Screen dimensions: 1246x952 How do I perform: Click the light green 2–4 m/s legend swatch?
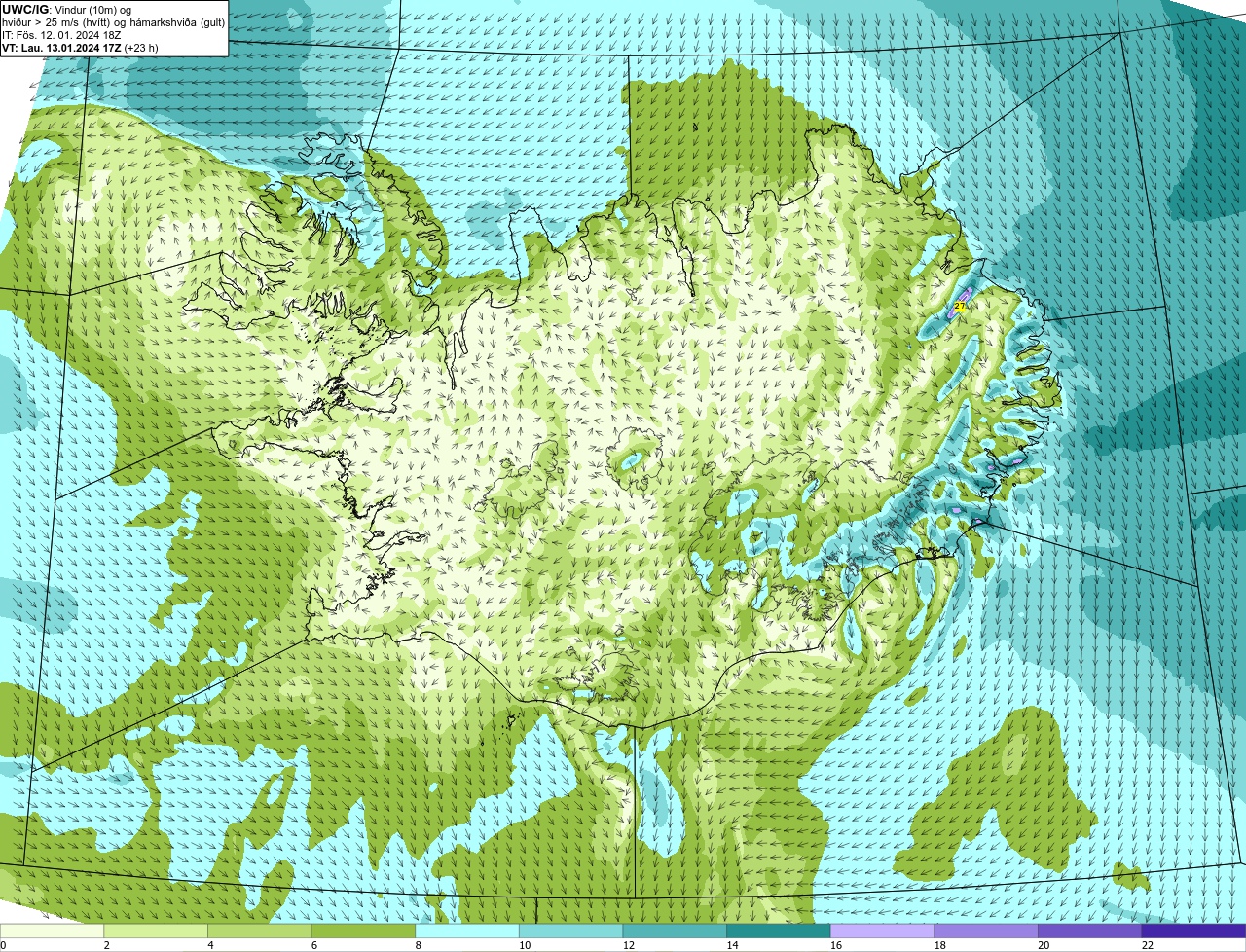[156, 931]
